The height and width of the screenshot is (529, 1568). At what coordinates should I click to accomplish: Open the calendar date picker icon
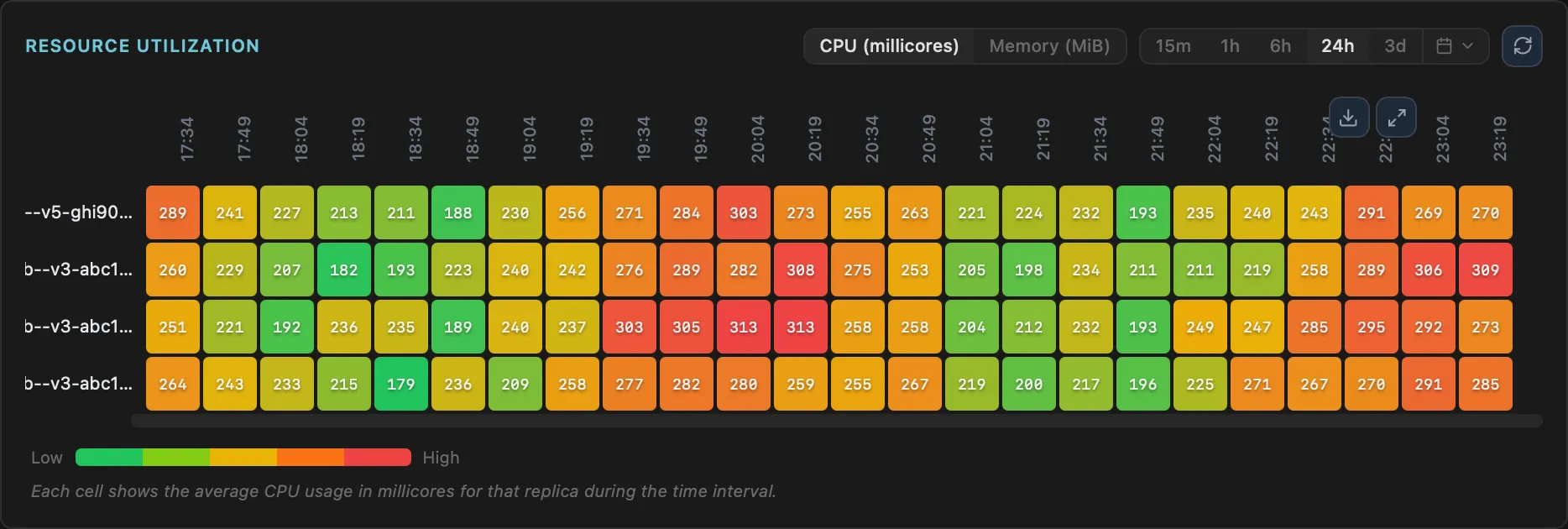(x=1447, y=46)
